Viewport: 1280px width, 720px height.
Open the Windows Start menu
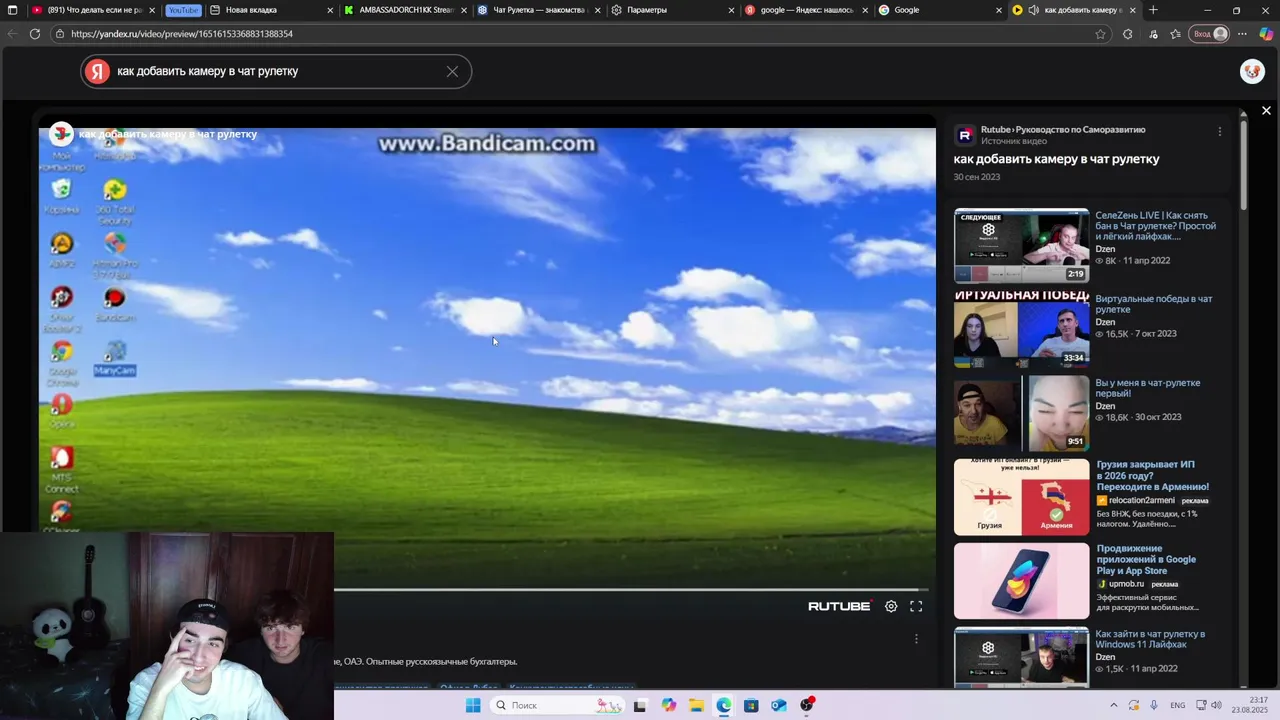click(x=473, y=705)
